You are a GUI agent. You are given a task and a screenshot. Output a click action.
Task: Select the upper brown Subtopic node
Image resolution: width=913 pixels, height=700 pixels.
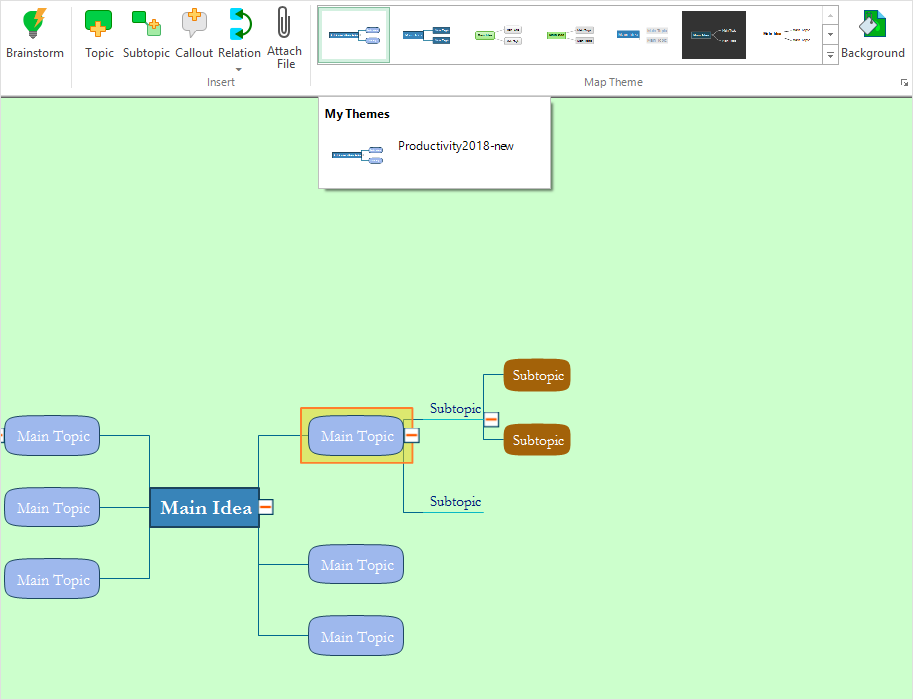pyautogui.click(x=537, y=376)
